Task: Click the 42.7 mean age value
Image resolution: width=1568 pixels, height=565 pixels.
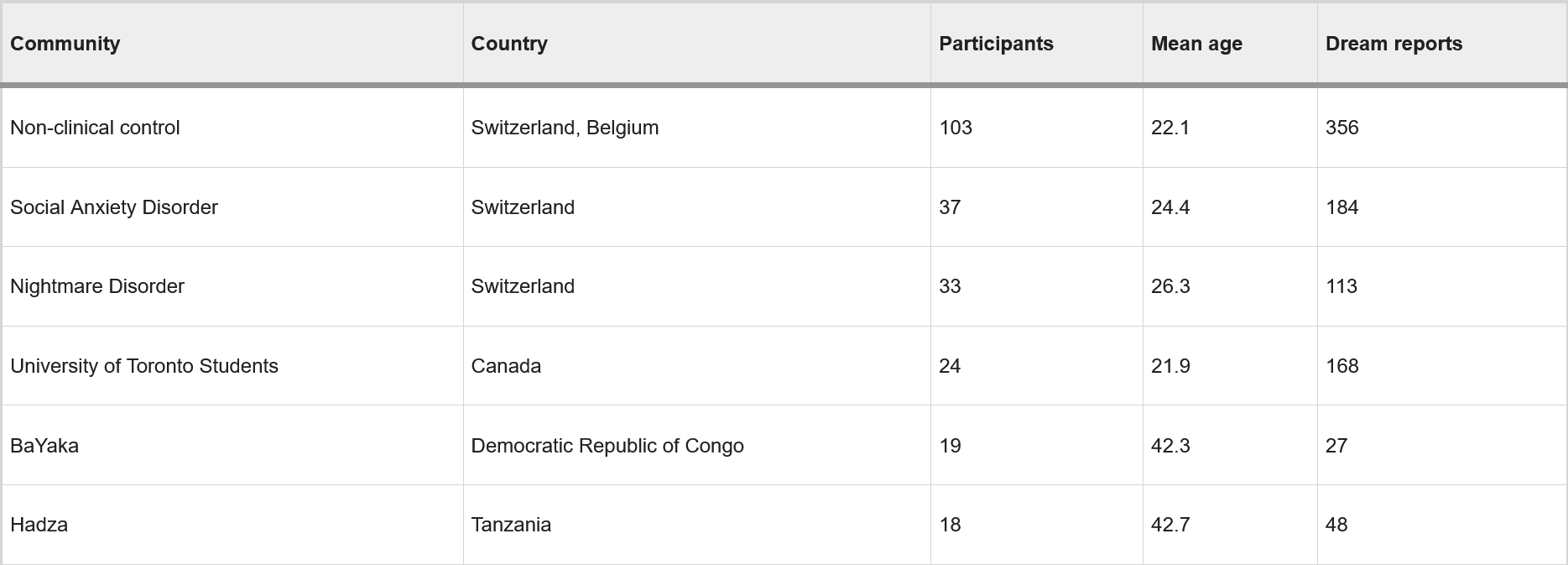Action: (x=1170, y=525)
